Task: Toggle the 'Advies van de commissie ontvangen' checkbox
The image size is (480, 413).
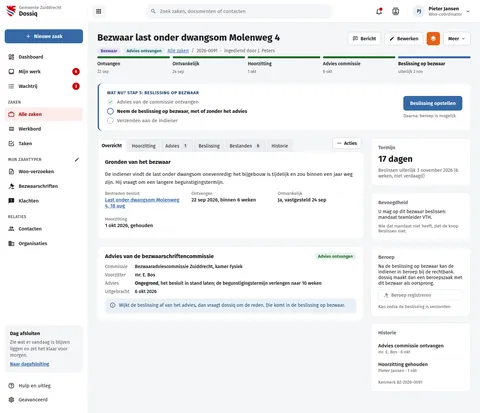Action: (x=110, y=102)
